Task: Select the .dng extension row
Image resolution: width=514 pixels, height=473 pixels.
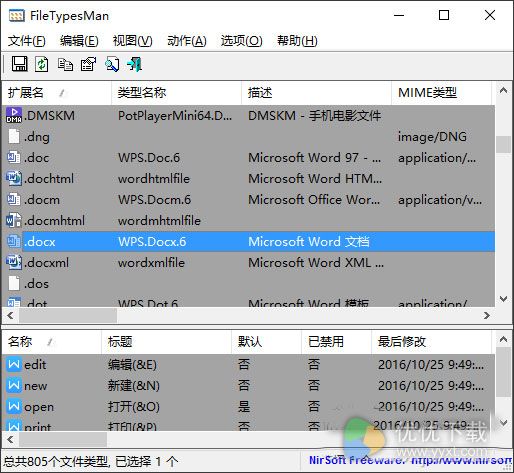Action: click(249, 136)
